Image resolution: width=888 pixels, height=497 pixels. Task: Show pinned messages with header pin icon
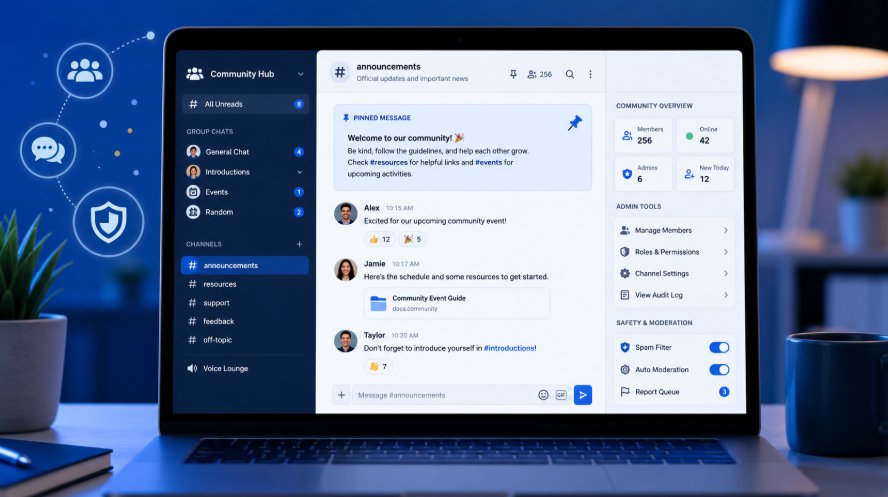click(513, 74)
